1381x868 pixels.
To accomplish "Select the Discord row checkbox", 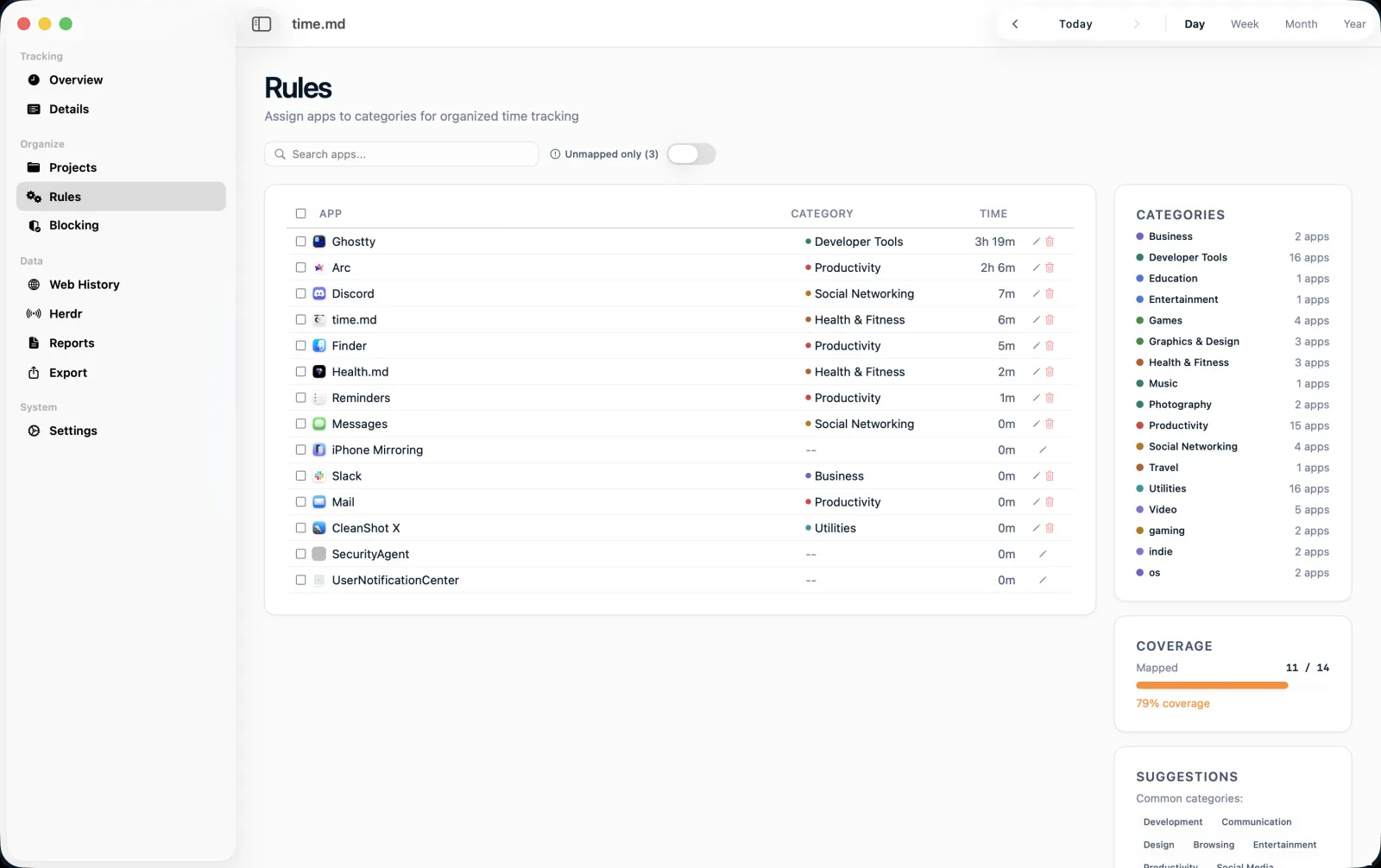I will click(x=300, y=293).
